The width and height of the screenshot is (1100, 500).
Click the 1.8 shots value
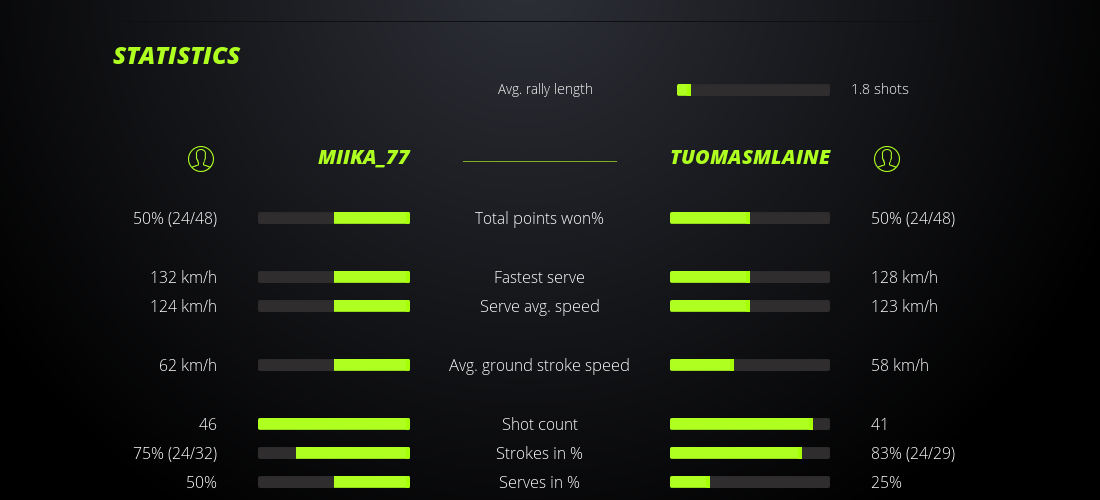tap(880, 89)
